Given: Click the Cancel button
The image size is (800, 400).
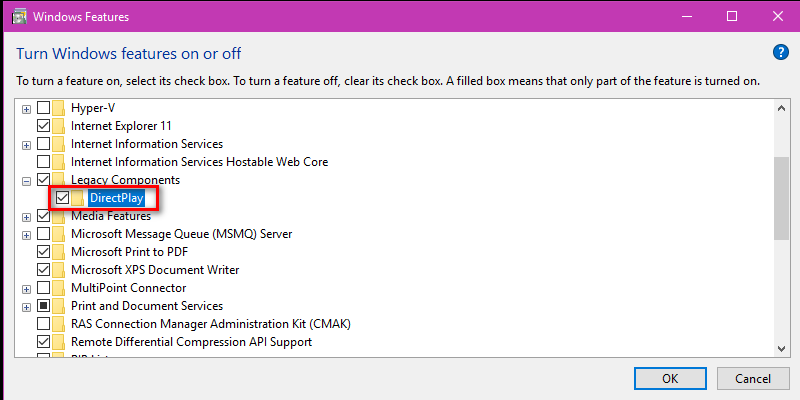Looking at the screenshot, I should pyautogui.click(x=753, y=379).
